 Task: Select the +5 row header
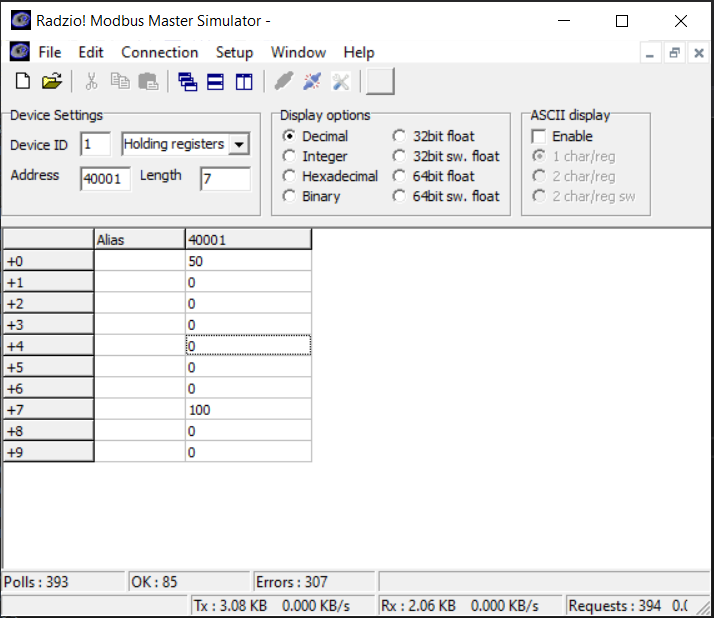(x=48, y=368)
